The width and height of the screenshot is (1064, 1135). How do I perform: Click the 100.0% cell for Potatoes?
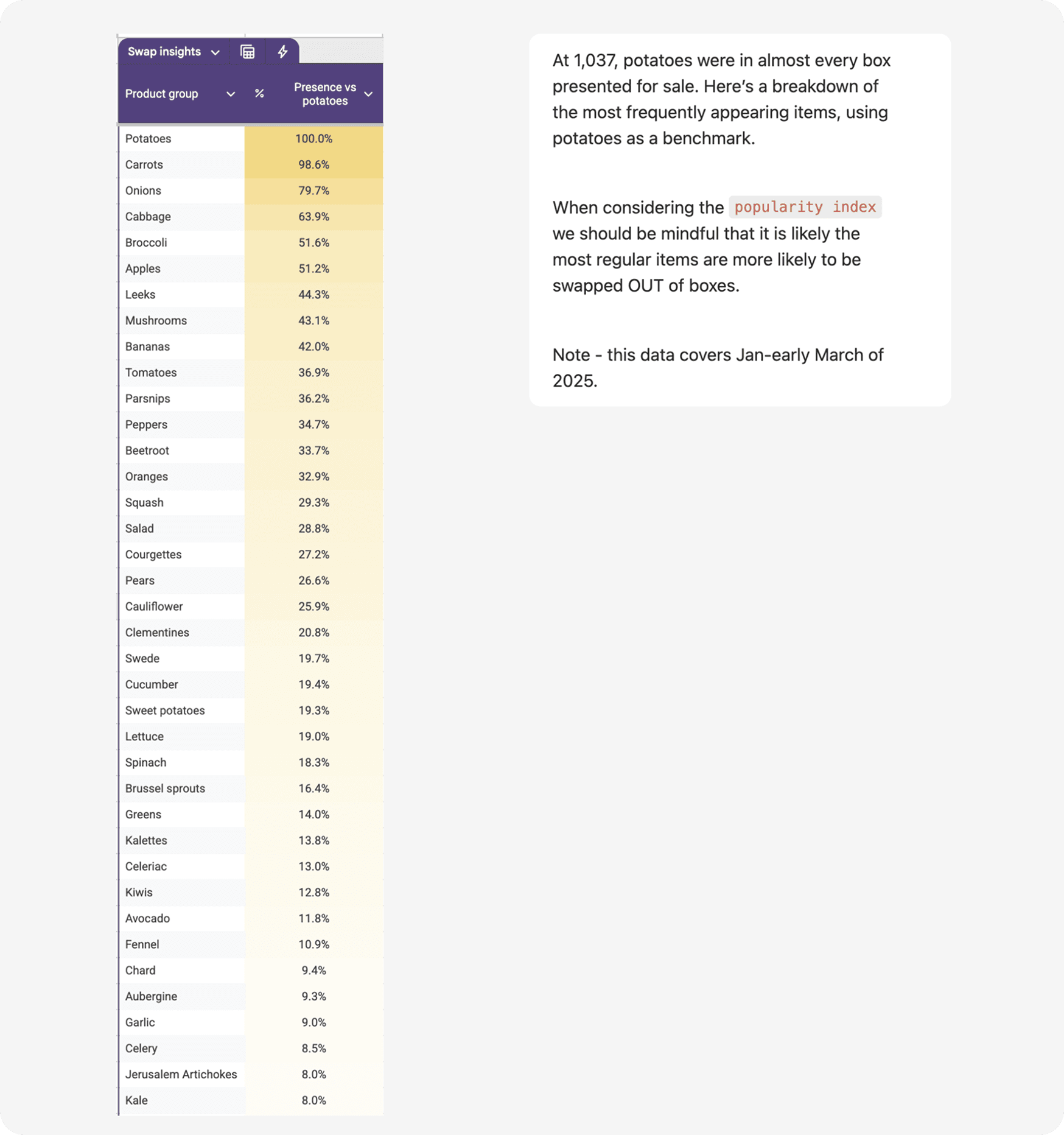[x=313, y=139]
